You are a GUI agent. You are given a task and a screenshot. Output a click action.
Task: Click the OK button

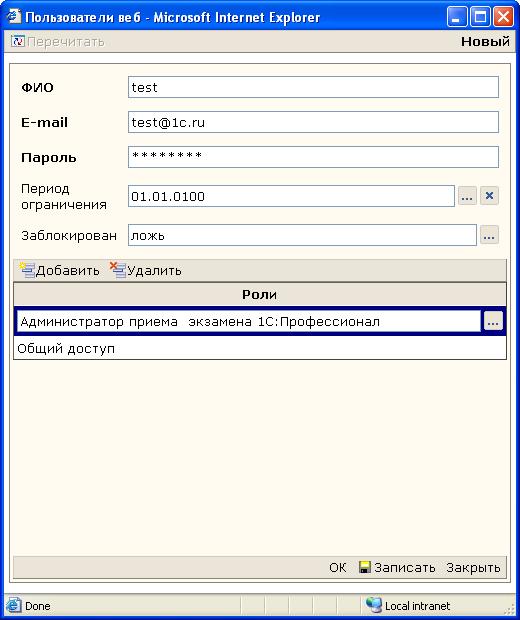[x=337, y=567]
